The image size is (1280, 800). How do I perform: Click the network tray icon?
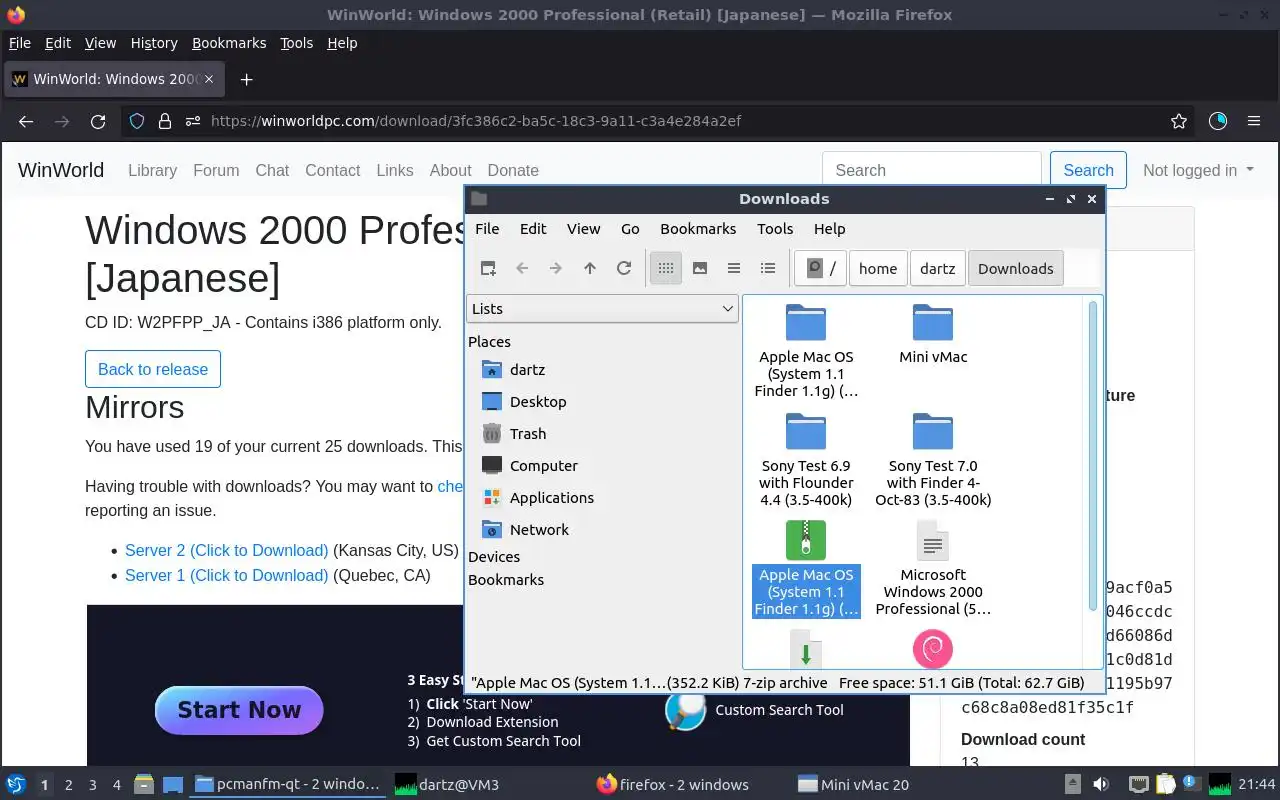(1139, 785)
